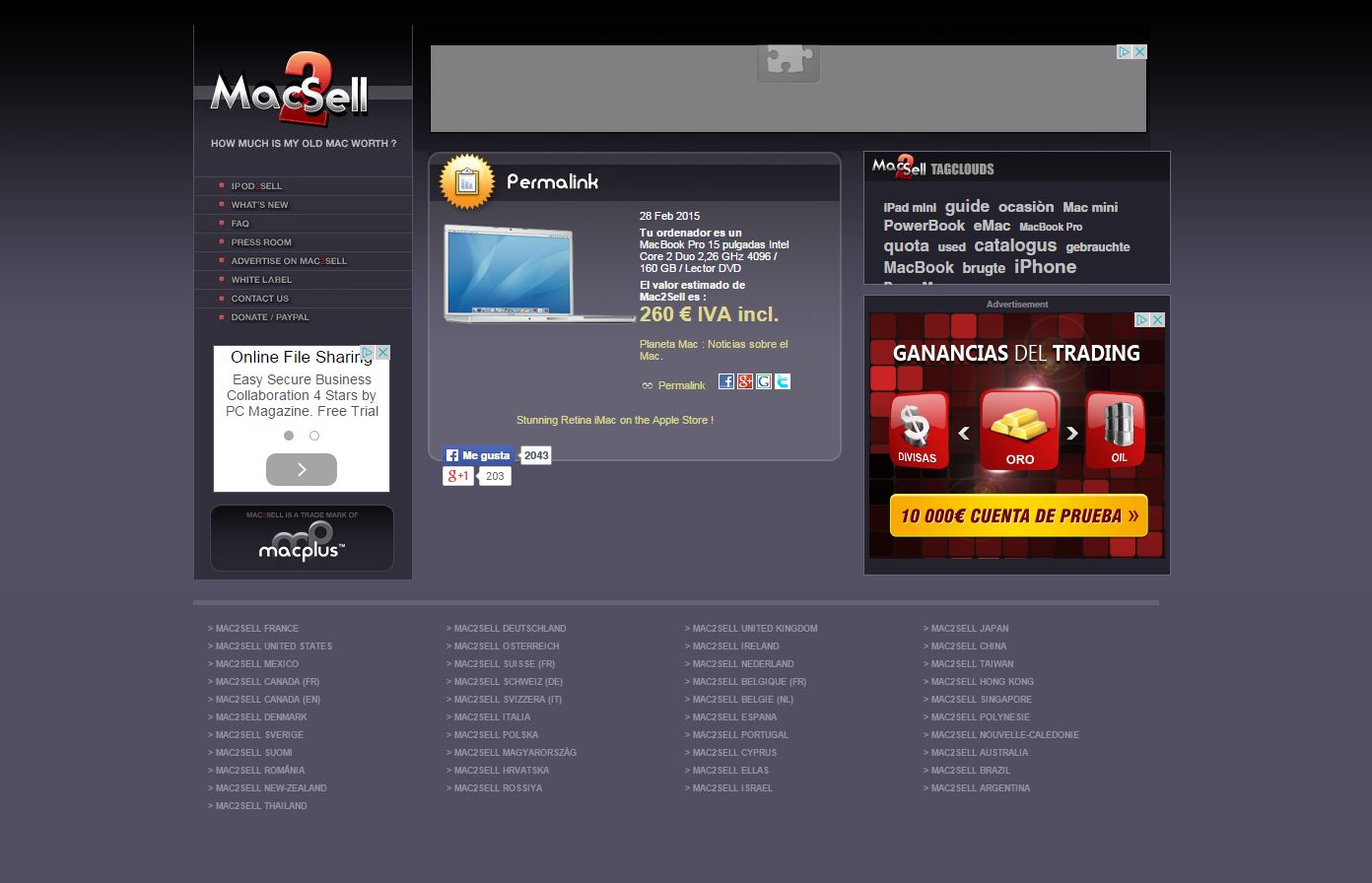
Task: Share the estimate via the Twitter icon
Action: pyautogui.click(x=783, y=381)
